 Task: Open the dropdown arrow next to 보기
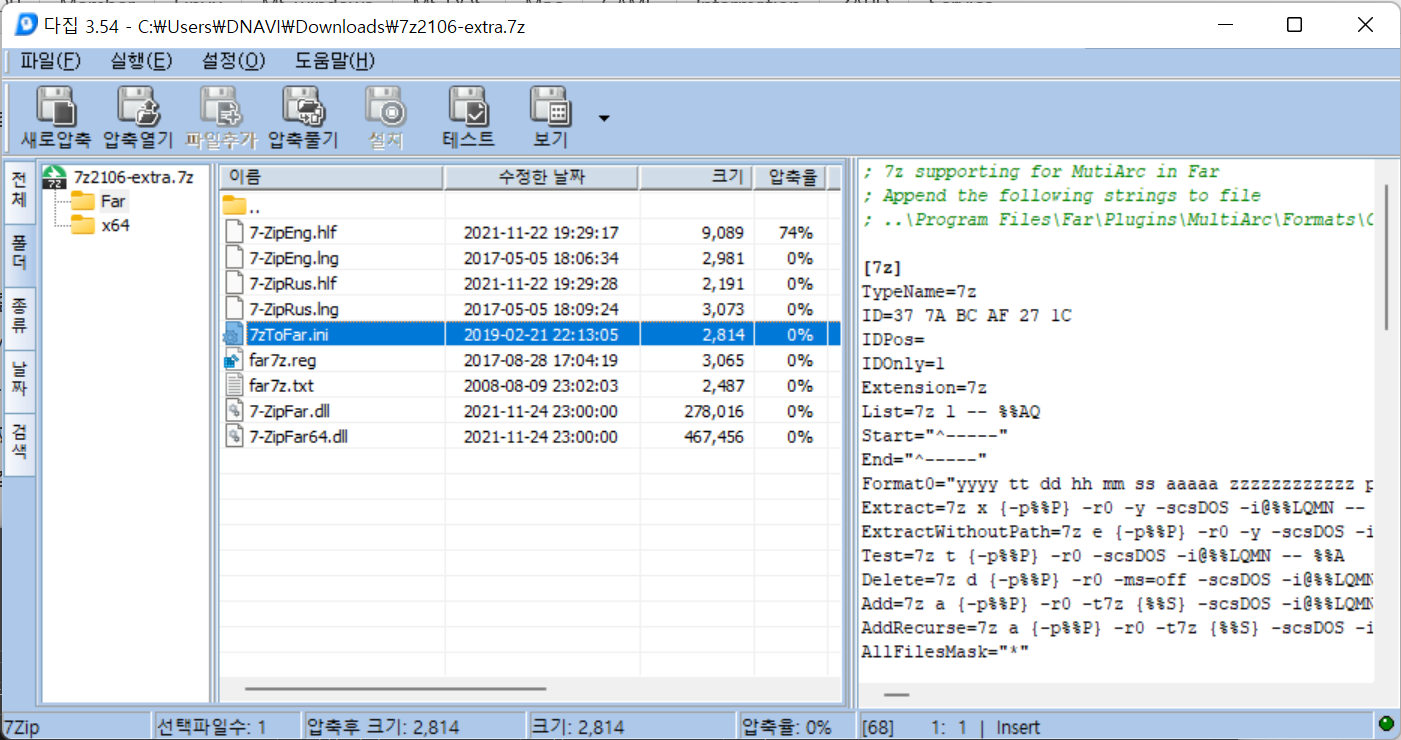point(603,118)
